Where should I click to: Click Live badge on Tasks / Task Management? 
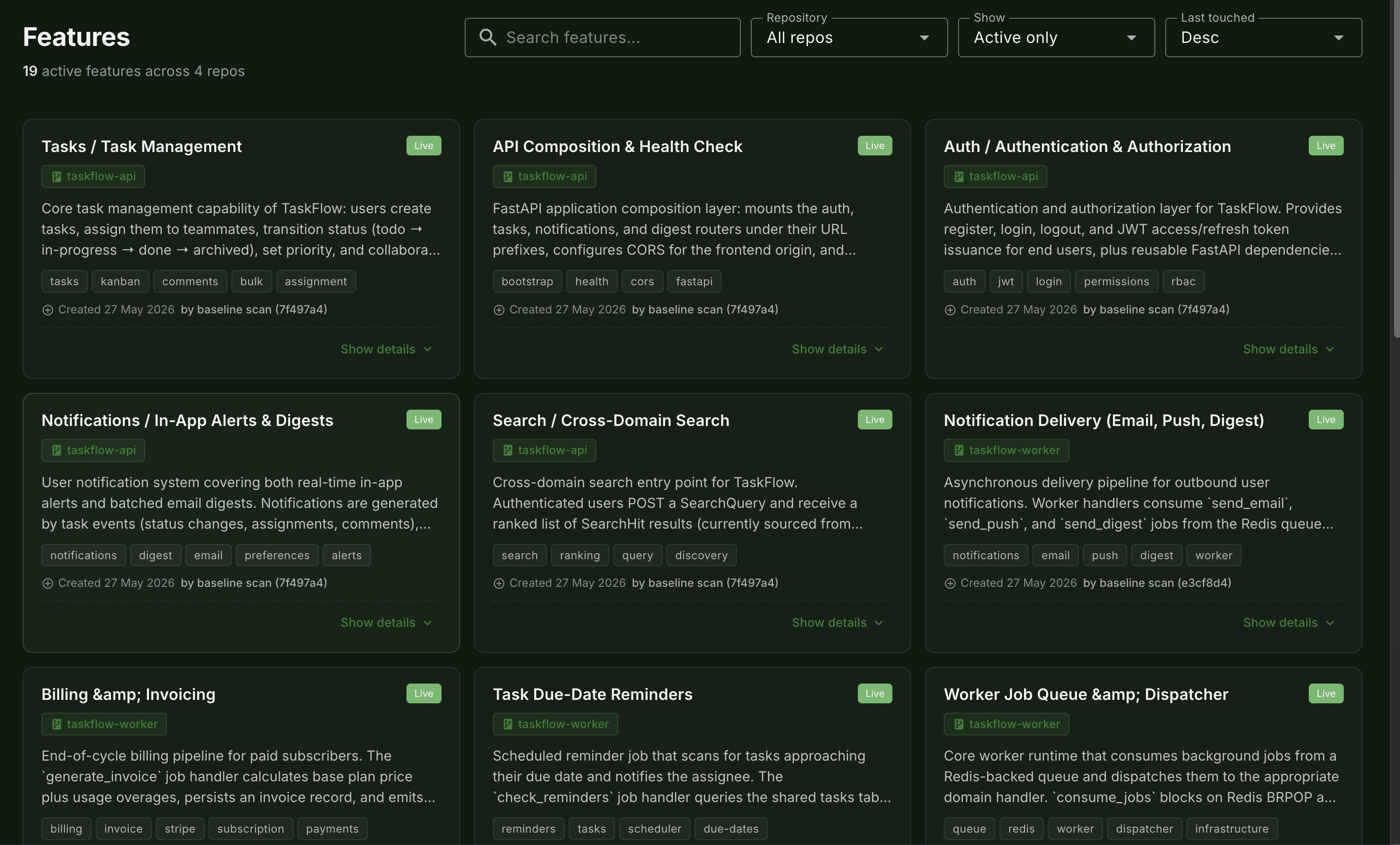pyautogui.click(x=423, y=146)
